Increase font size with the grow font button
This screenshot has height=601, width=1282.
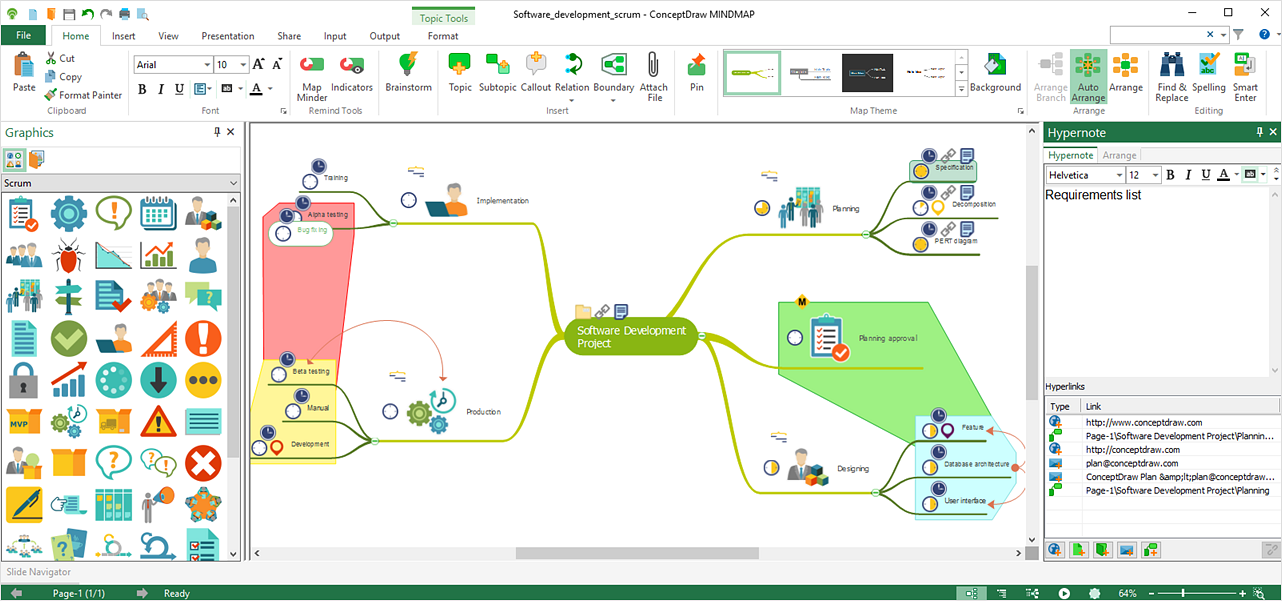(x=260, y=65)
